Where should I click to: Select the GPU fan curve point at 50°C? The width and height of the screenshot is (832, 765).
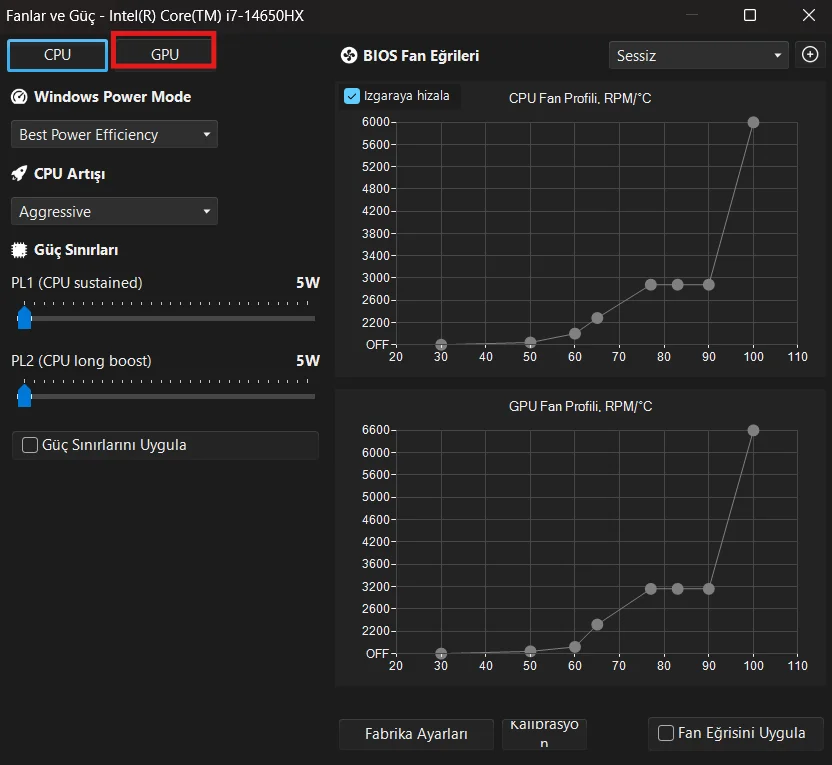[x=530, y=651]
